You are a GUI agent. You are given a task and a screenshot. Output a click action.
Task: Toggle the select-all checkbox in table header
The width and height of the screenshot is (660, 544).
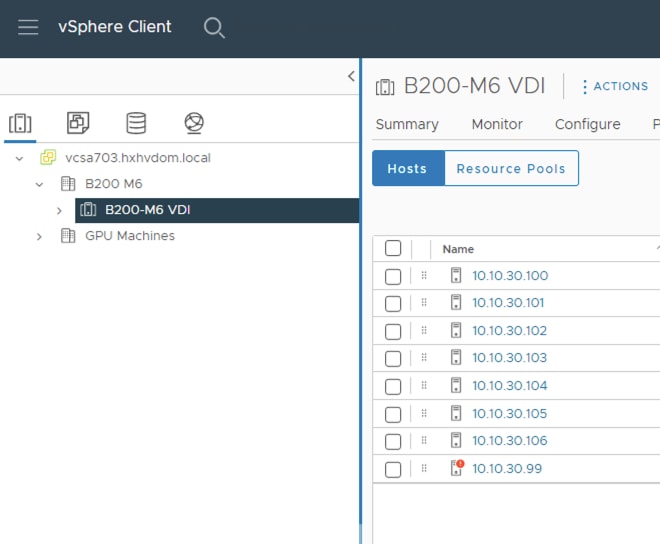(x=393, y=248)
